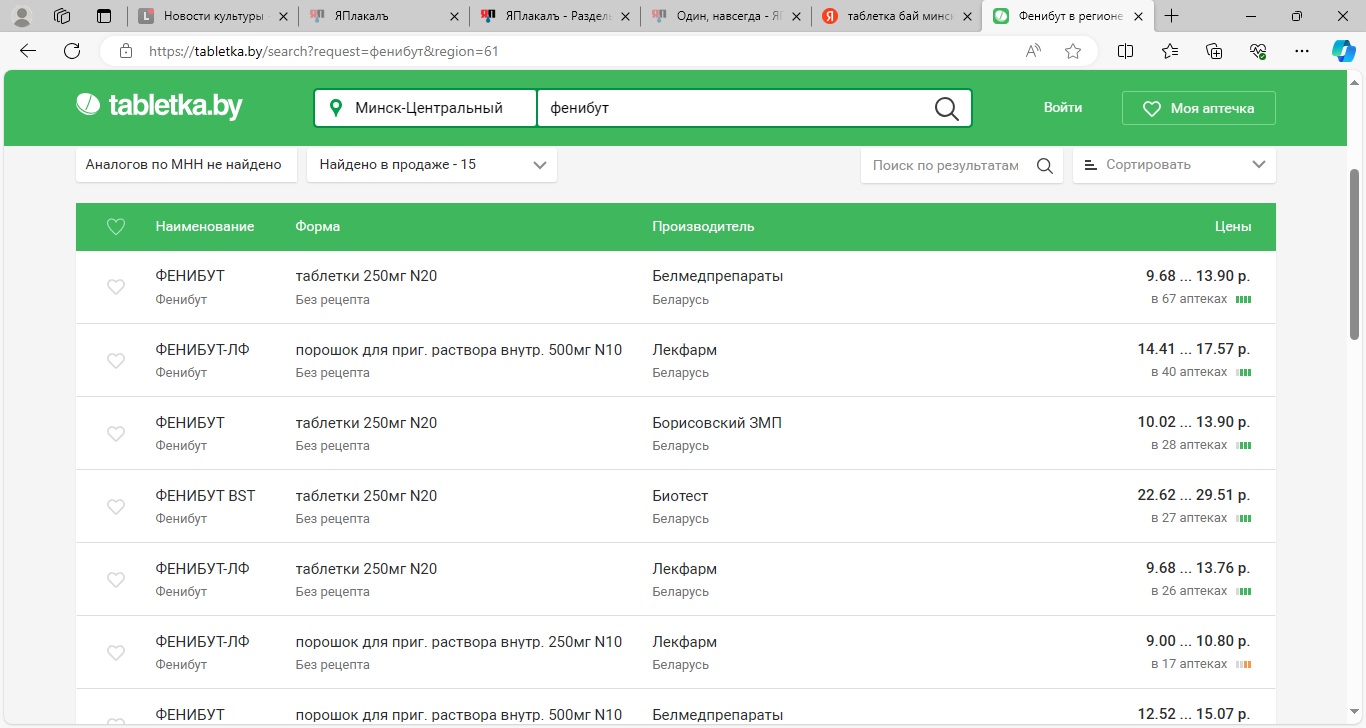Open a new browser tab
This screenshot has width=1366, height=728.
[x=1172, y=16]
